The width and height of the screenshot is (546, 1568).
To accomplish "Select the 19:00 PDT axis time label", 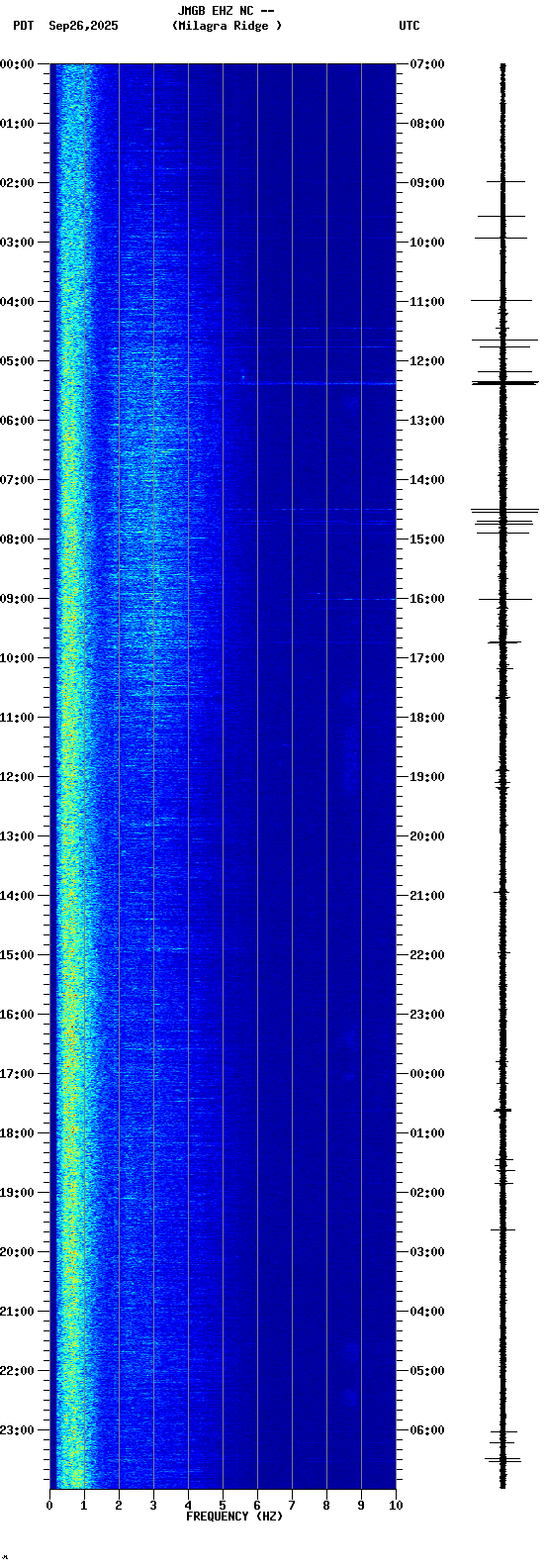I will click(17, 1193).
